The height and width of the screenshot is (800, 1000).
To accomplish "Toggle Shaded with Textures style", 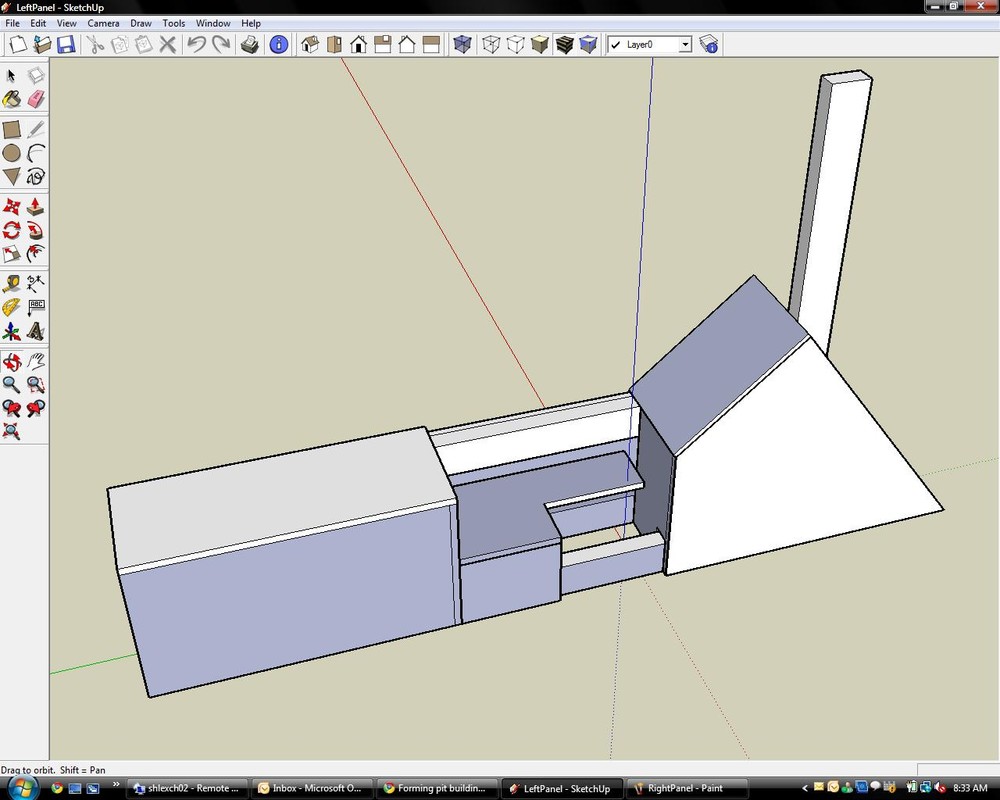I will coord(564,44).
